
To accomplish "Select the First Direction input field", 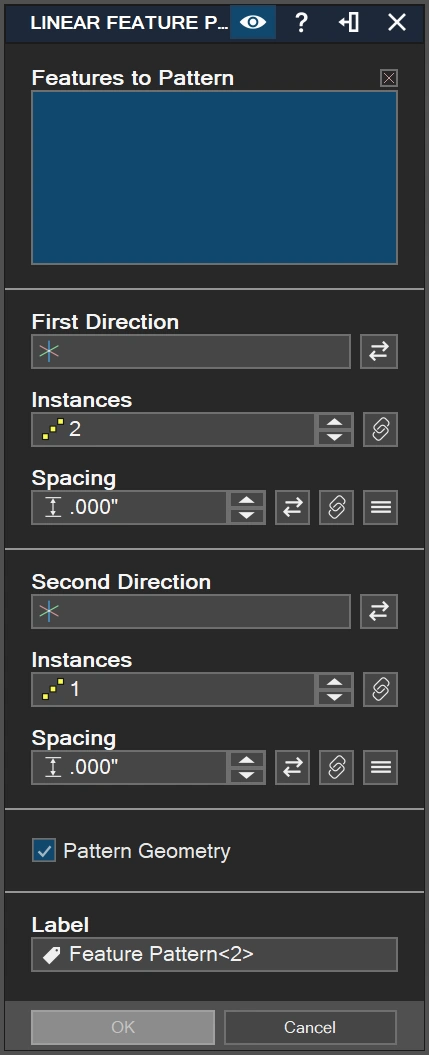I will (191, 351).
